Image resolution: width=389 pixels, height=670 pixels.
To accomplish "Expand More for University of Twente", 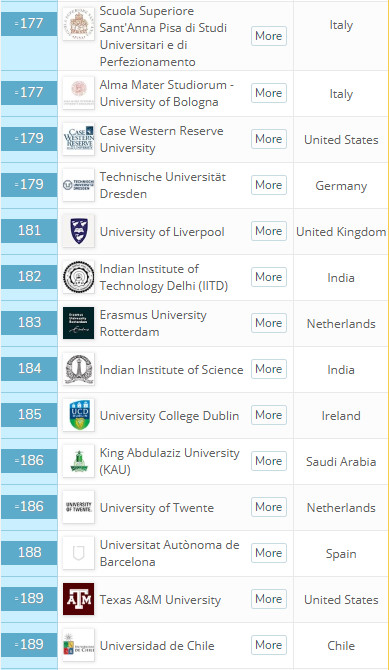I will 269,507.
